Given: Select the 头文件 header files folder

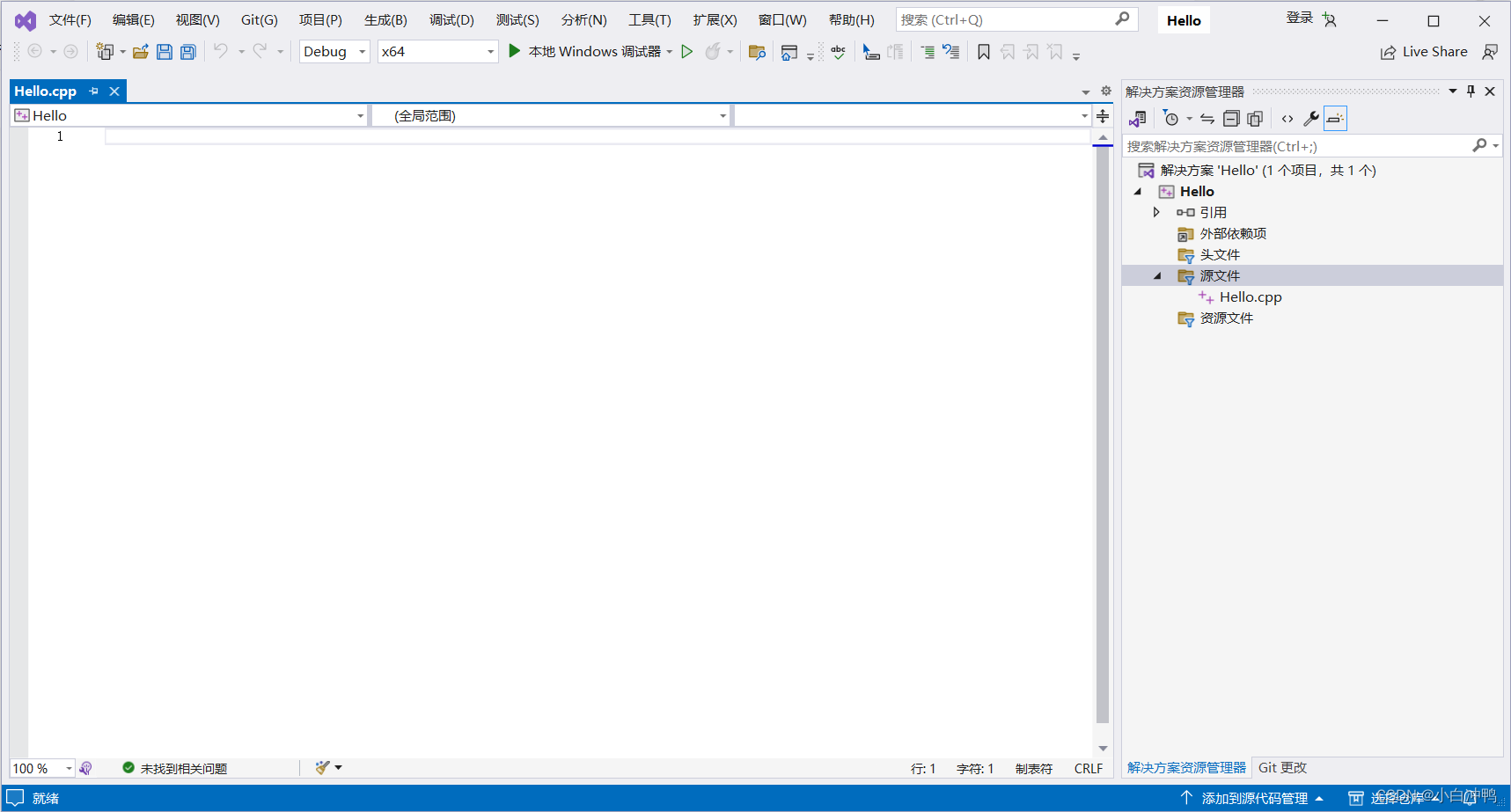Looking at the screenshot, I should [1219, 255].
